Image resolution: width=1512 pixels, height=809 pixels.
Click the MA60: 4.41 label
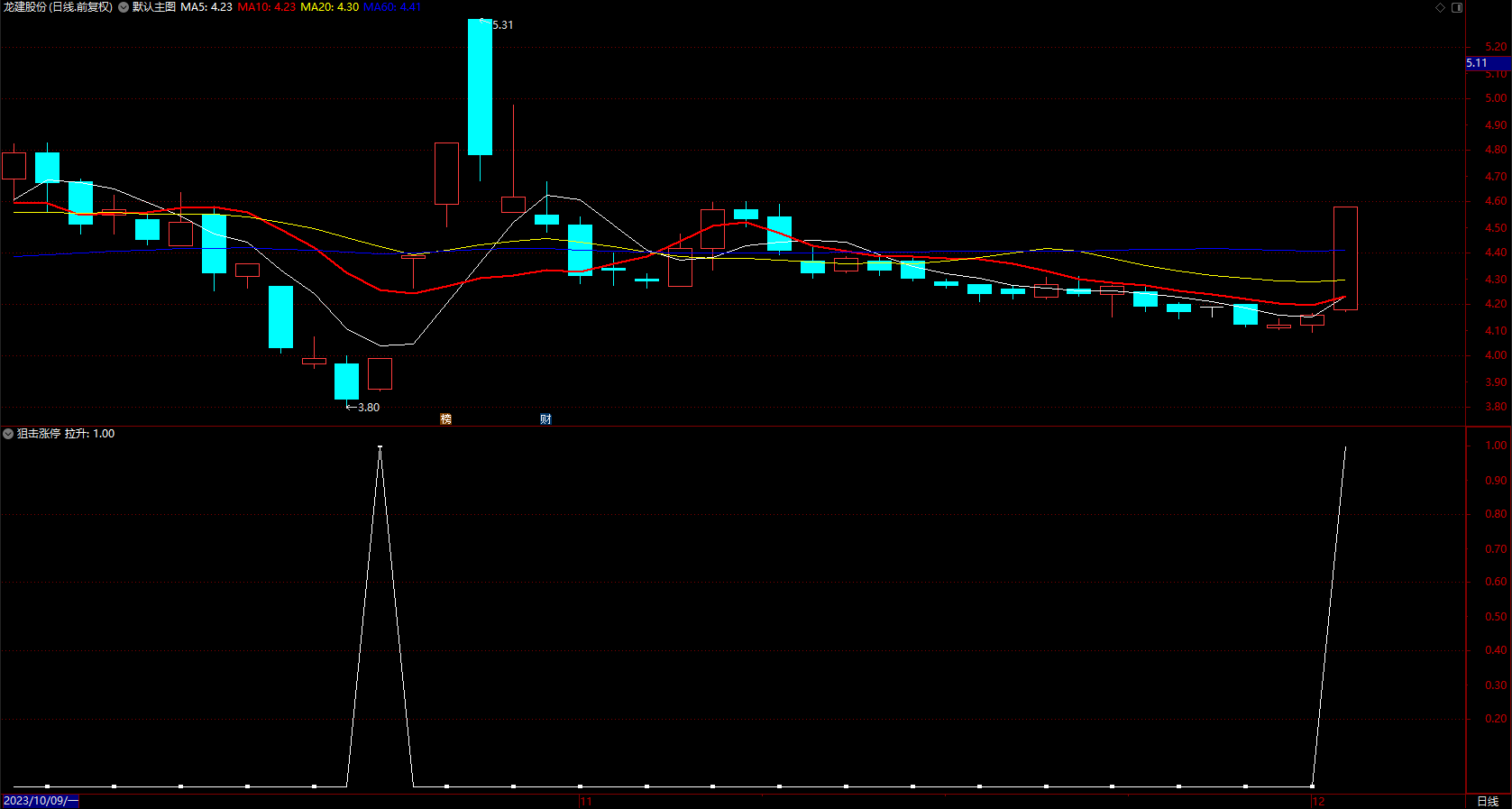pyautogui.click(x=392, y=7)
